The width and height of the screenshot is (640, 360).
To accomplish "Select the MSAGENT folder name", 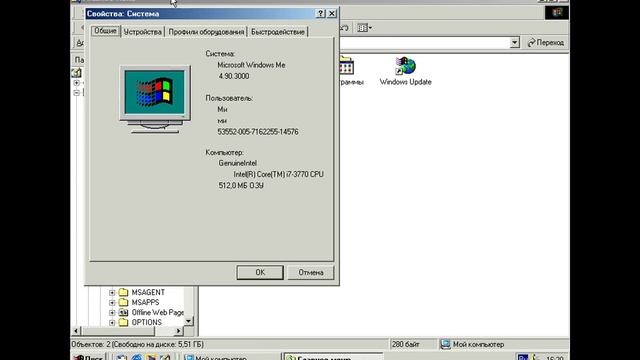I will point(148,292).
